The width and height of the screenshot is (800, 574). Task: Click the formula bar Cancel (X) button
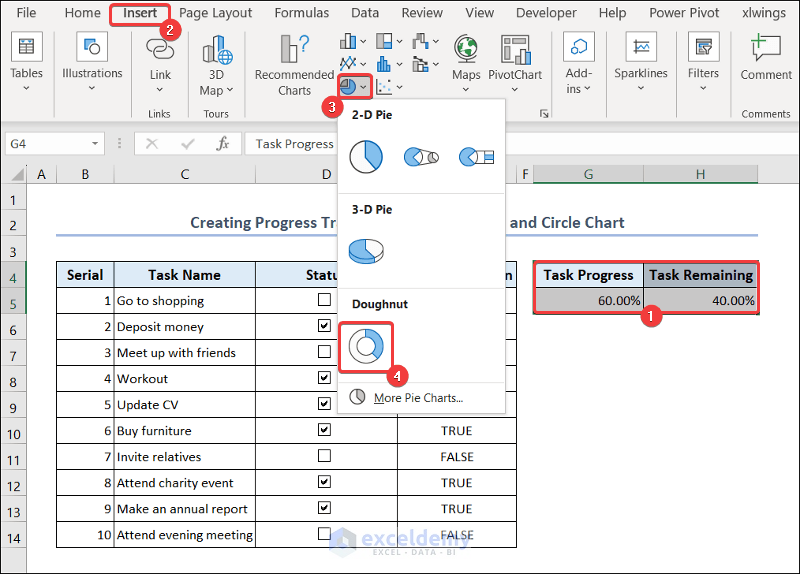152,144
